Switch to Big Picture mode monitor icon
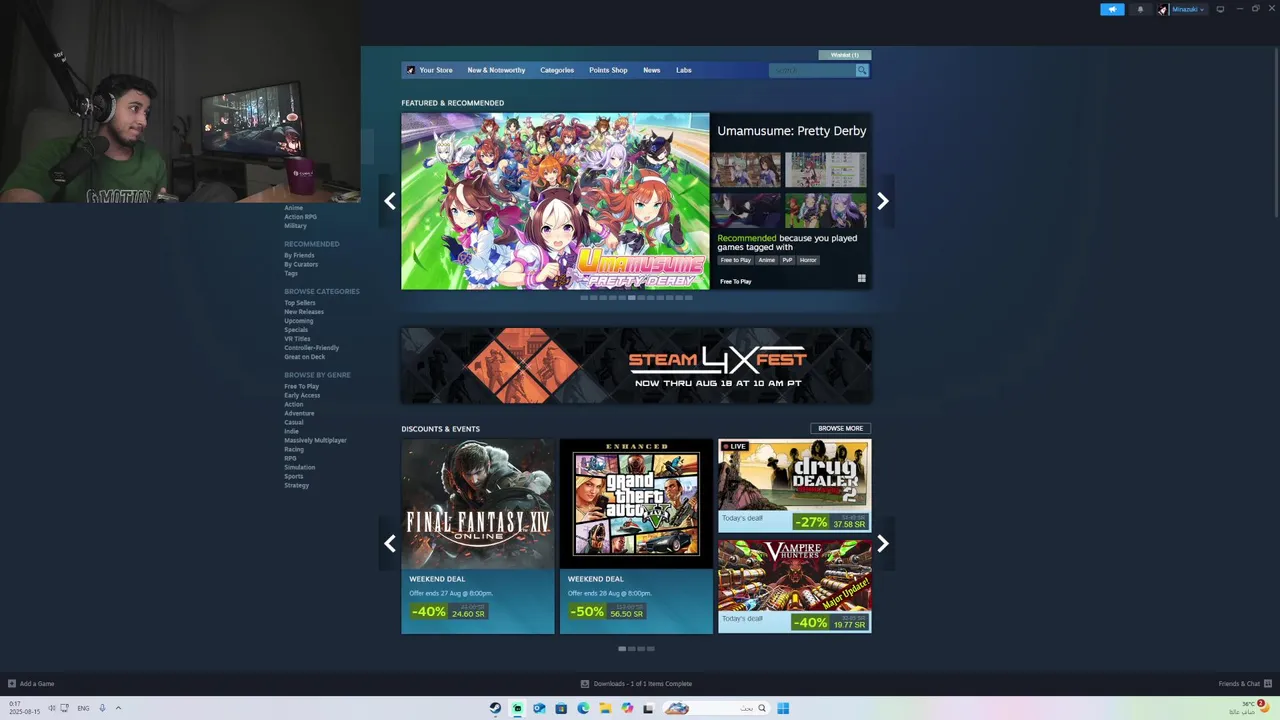 click(1220, 9)
